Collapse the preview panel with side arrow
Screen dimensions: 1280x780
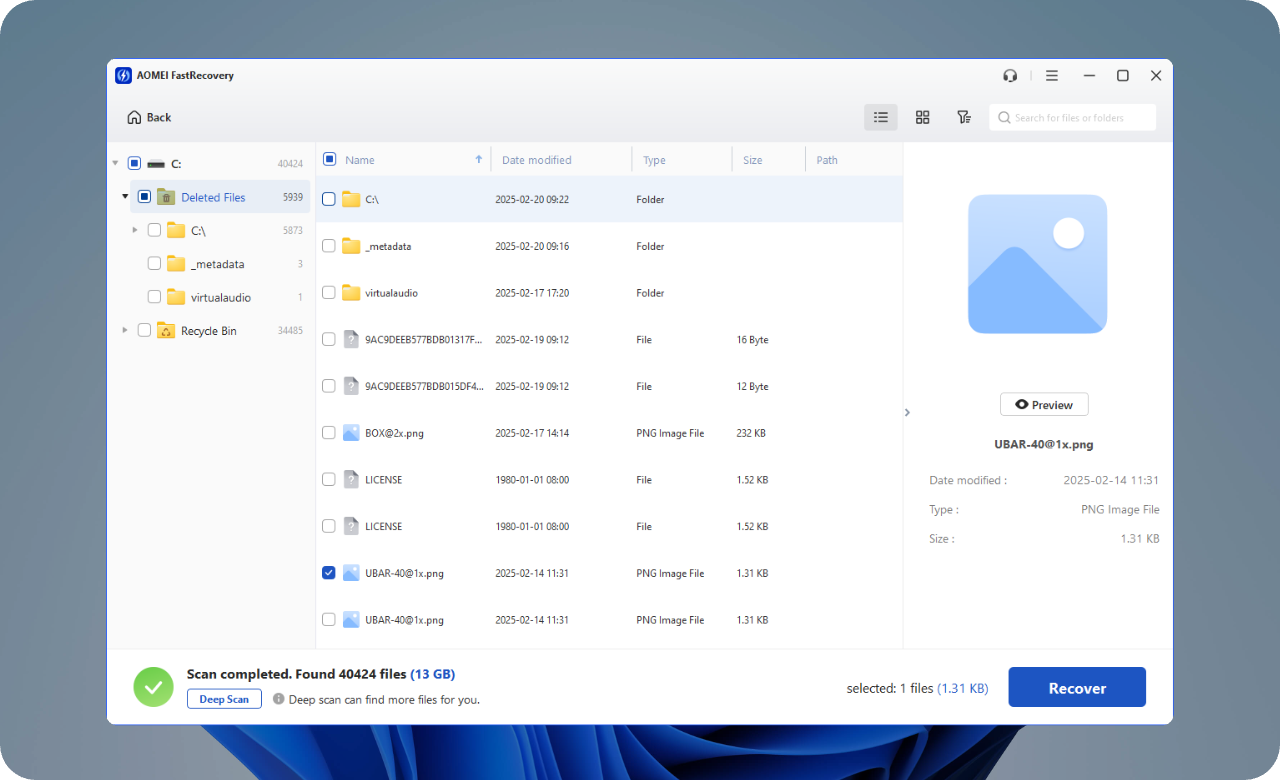click(x=907, y=412)
